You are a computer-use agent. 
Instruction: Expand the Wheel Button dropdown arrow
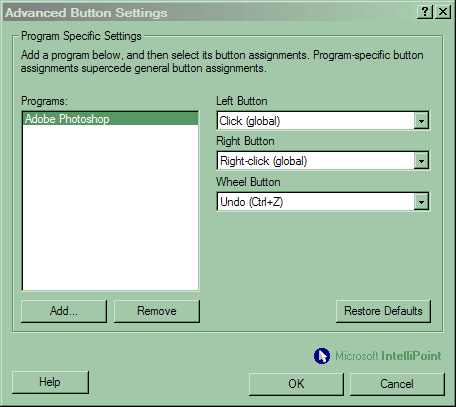click(421, 202)
